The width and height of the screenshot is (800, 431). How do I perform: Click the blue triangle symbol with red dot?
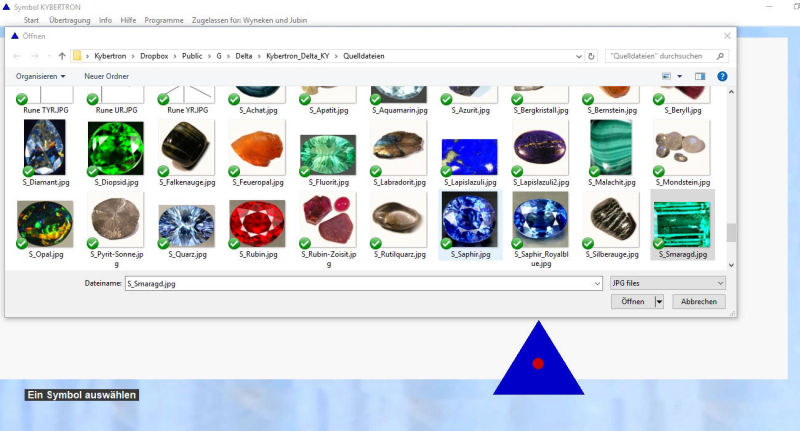coord(538,361)
